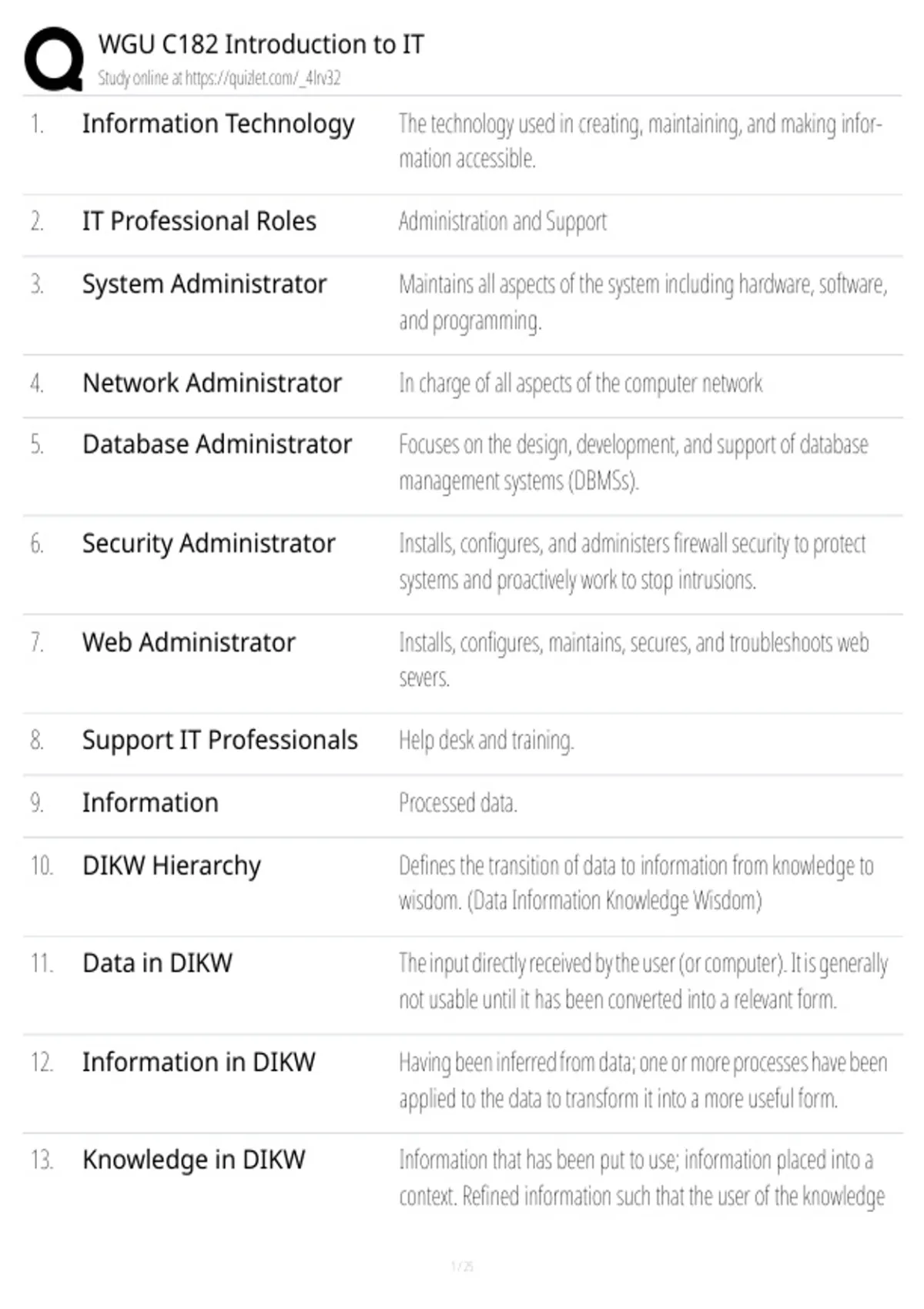Click the Network Administrator term
This screenshot has width=924, height=1309.
[213, 383]
